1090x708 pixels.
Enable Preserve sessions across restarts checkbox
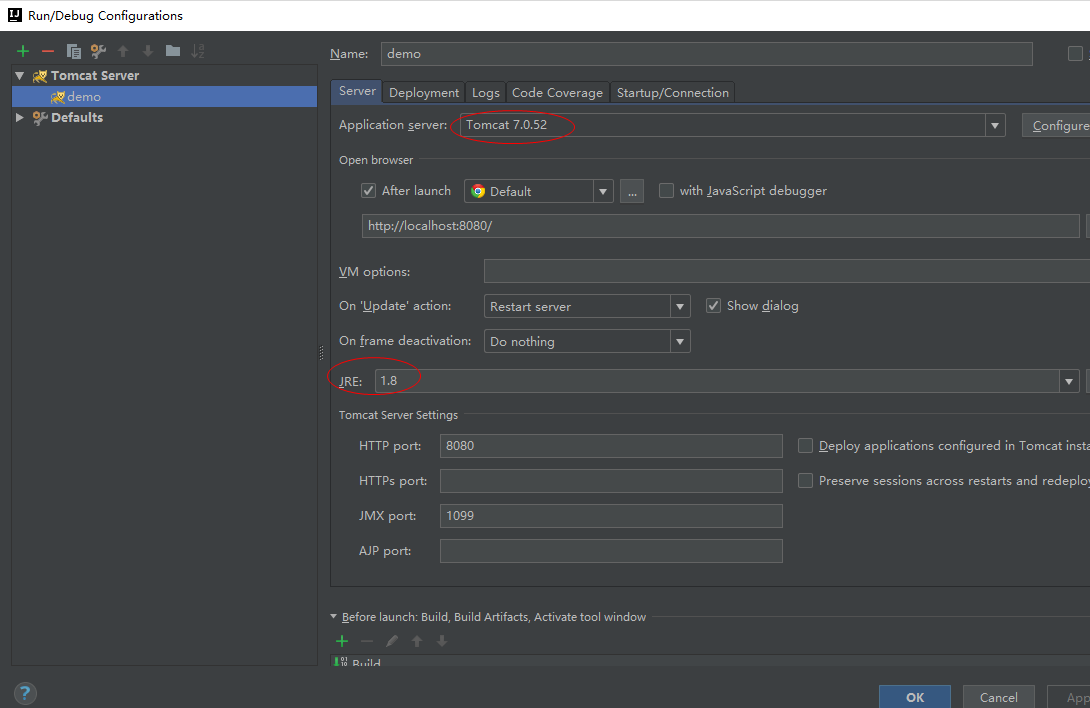805,481
